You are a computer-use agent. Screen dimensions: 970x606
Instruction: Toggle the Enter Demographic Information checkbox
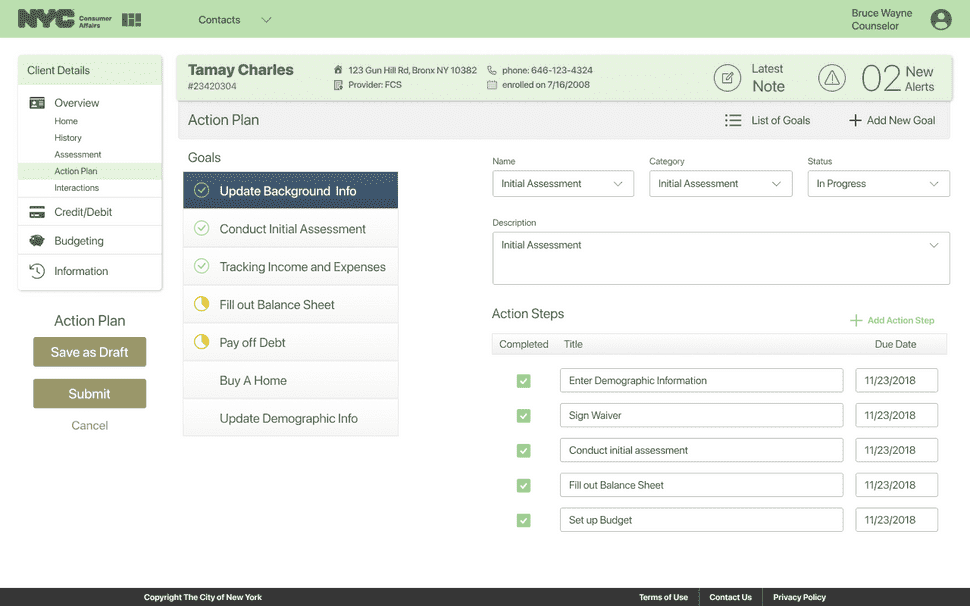(x=523, y=380)
